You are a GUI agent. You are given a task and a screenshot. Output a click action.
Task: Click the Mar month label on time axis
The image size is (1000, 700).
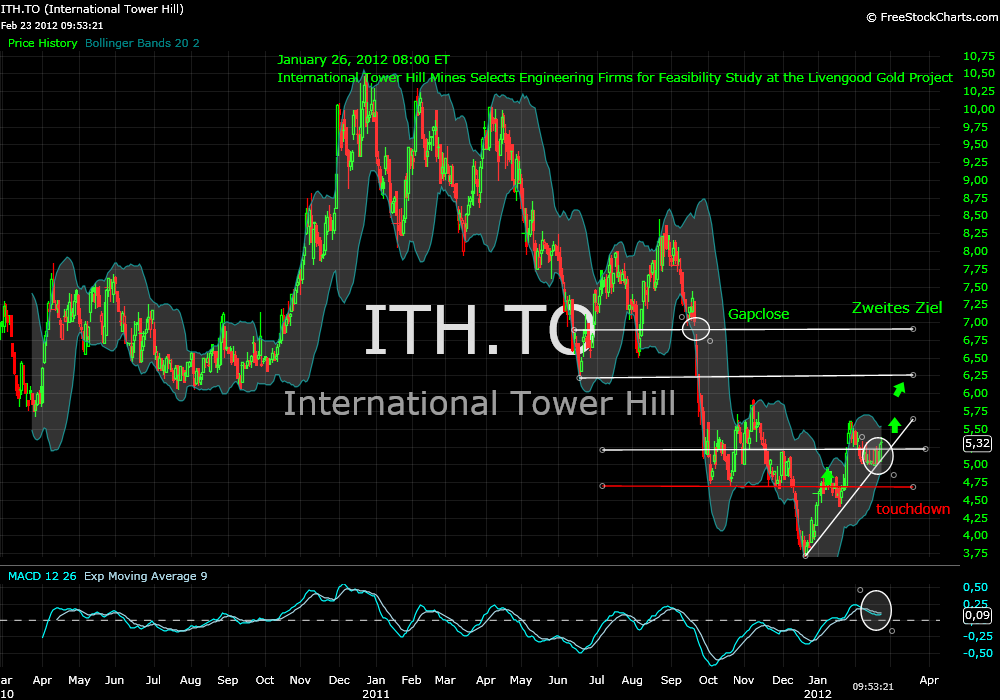click(x=445, y=680)
